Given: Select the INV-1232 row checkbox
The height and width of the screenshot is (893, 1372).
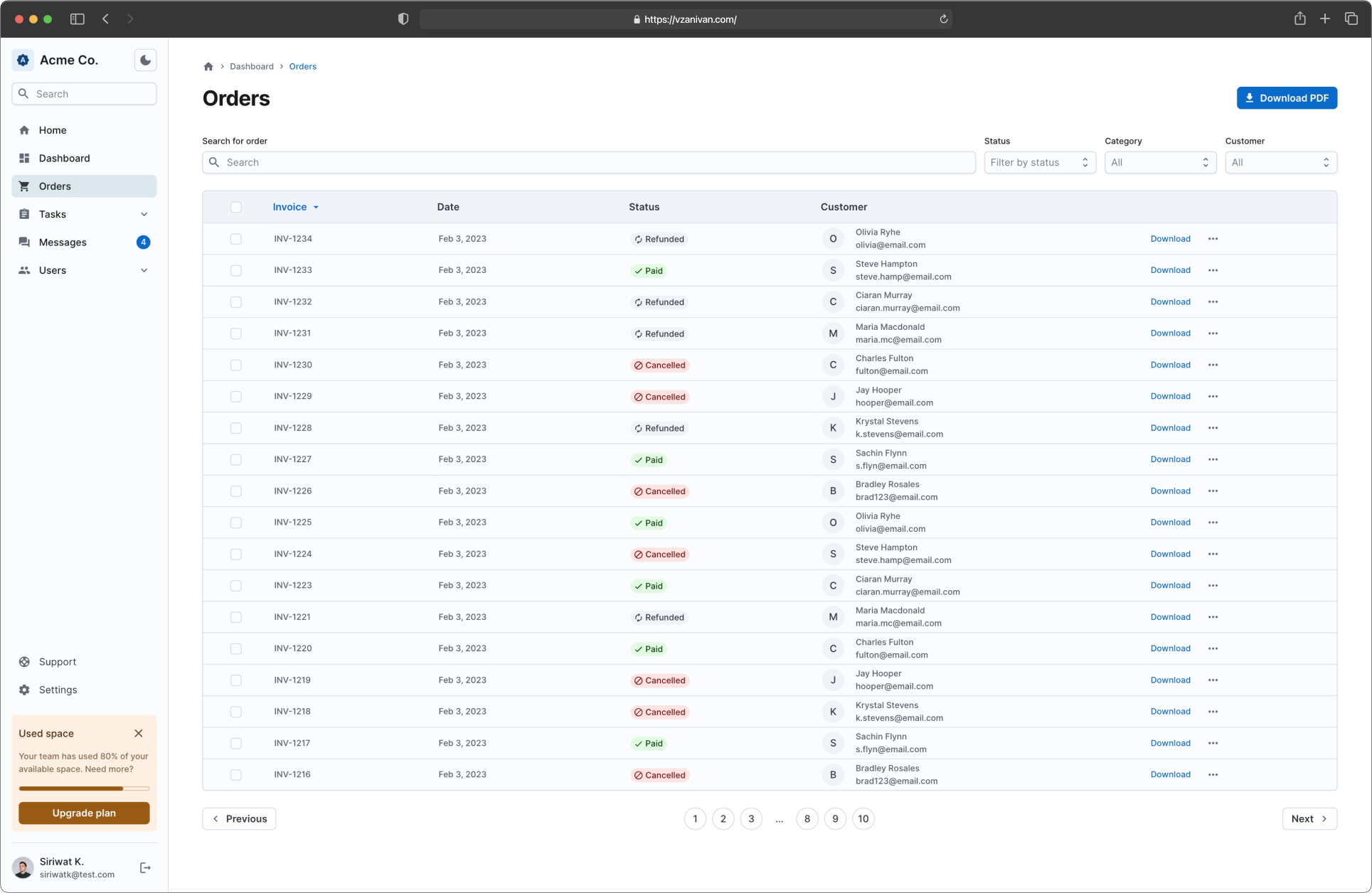Looking at the screenshot, I should [236, 302].
